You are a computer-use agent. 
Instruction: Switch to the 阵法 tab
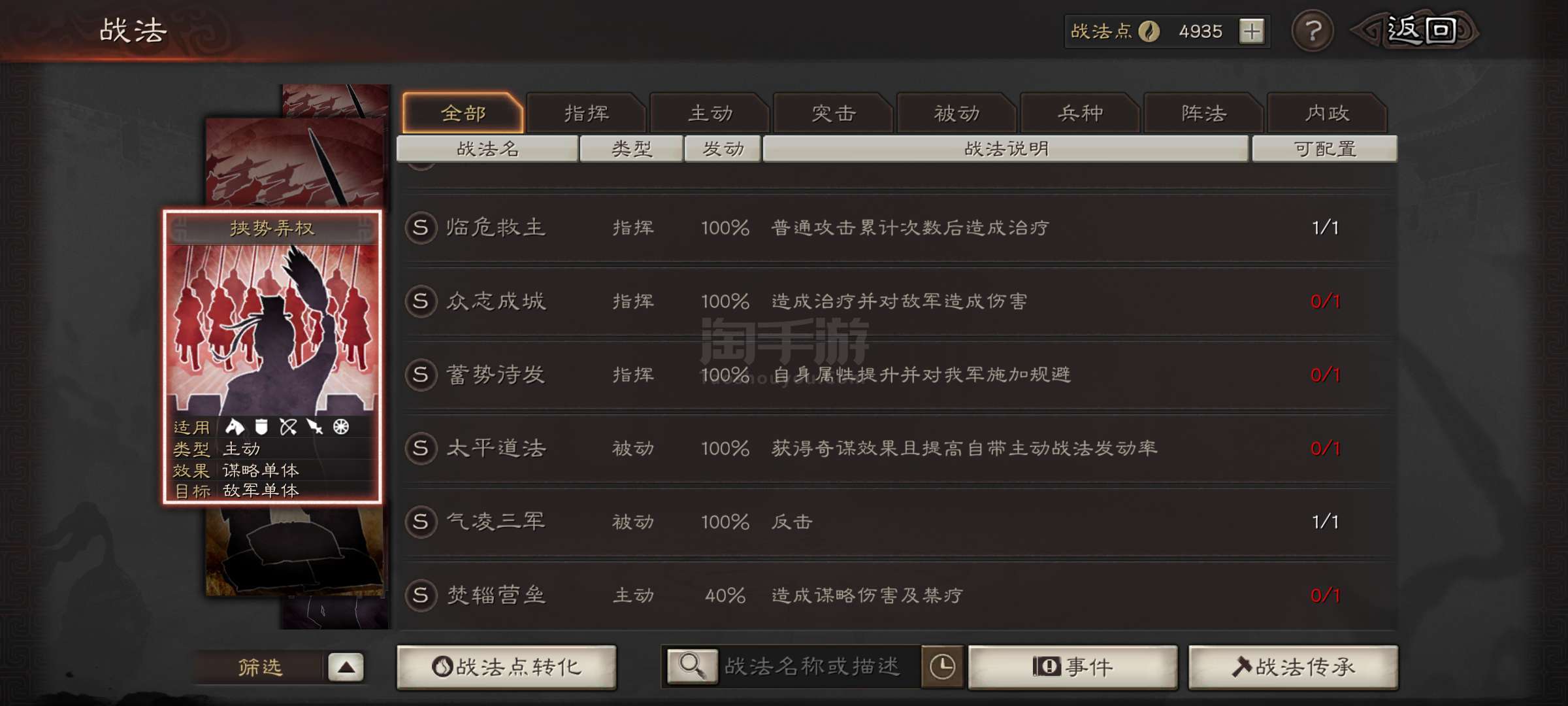(x=1203, y=114)
